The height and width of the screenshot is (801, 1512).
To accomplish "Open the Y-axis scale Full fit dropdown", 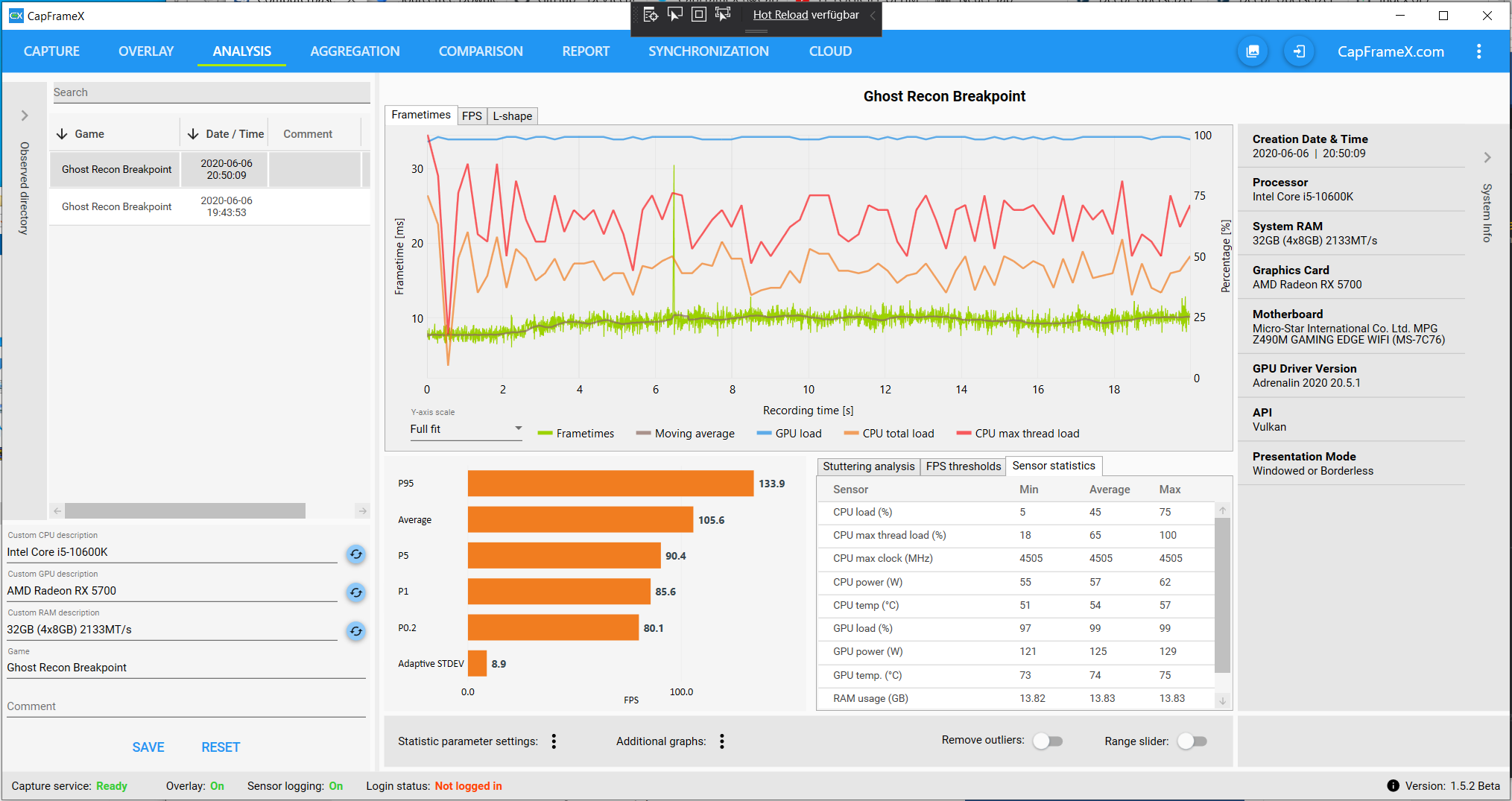I will (466, 429).
